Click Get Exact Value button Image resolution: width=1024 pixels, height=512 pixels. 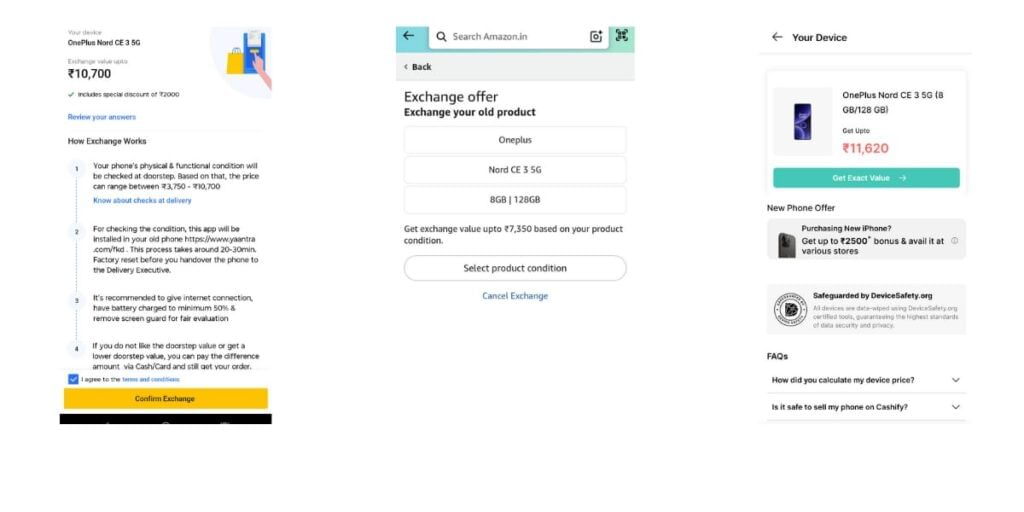(866, 178)
